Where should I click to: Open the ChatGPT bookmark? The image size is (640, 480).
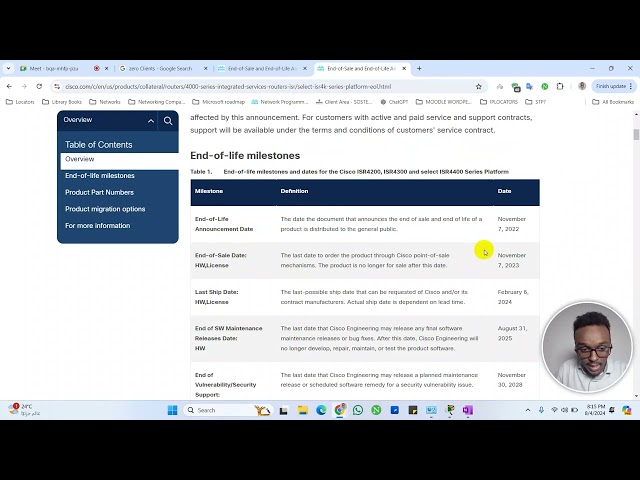[394, 102]
